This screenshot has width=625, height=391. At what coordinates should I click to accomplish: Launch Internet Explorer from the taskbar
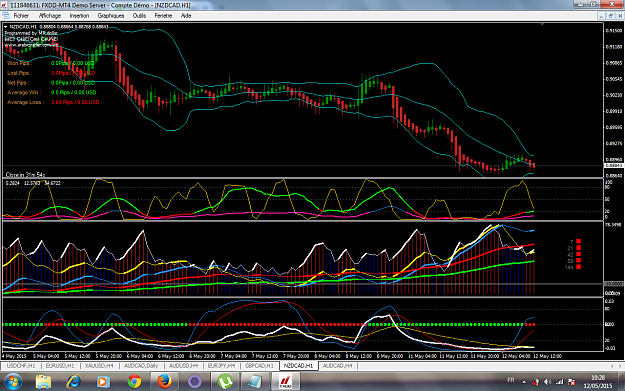(74, 382)
